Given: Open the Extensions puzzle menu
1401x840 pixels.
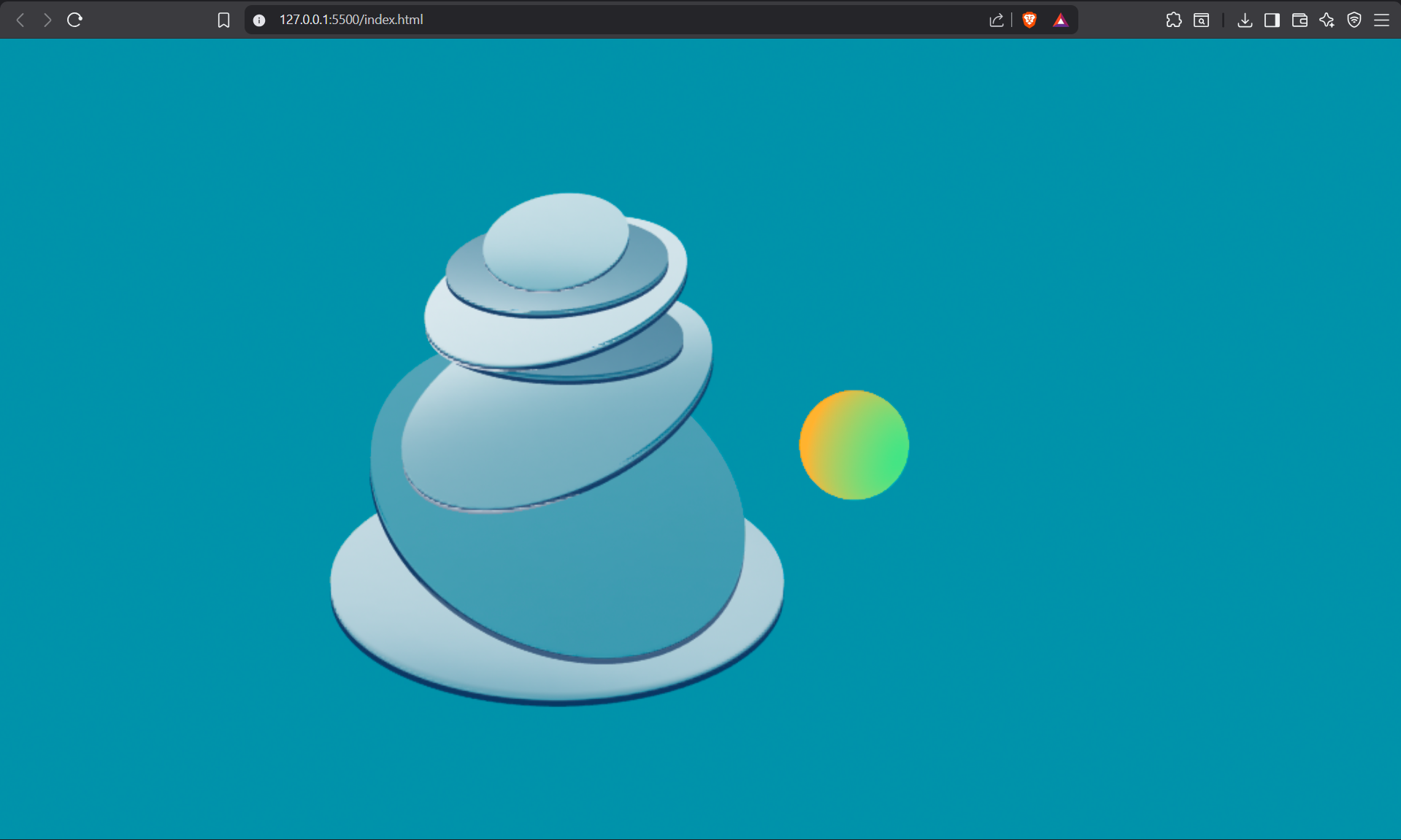Looking at the screenshot, I should tap(1173, 20).
